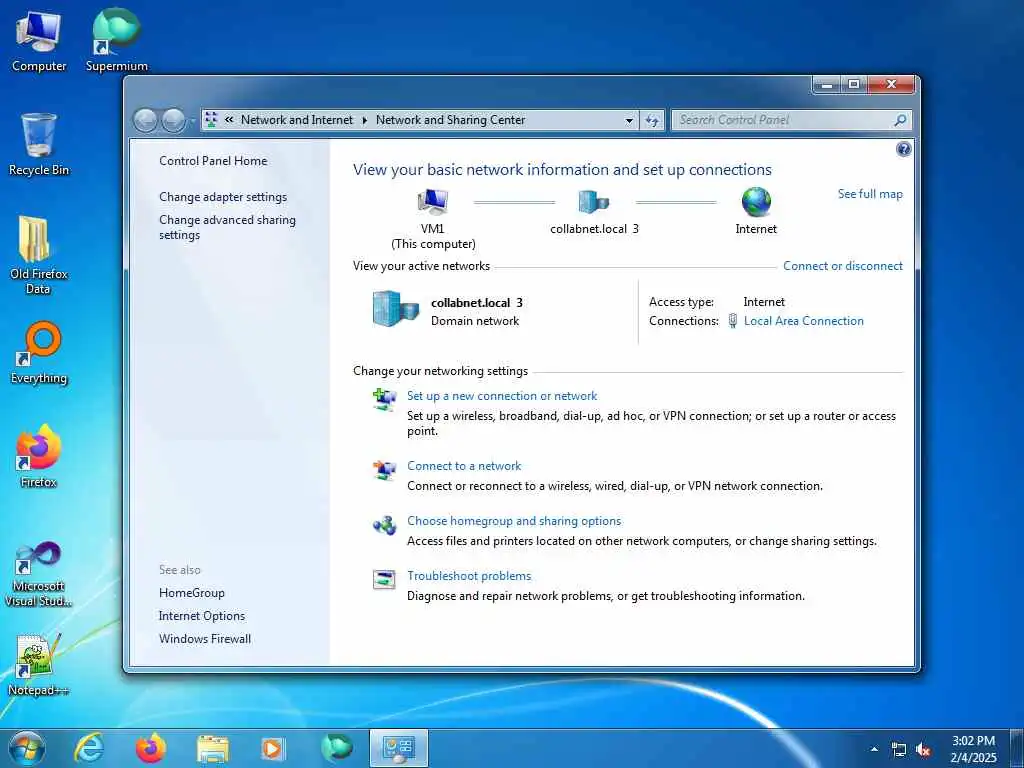Click the Help question mark icon
Image resolution: width=1024 pixels, height=768 pixels.
903,150
